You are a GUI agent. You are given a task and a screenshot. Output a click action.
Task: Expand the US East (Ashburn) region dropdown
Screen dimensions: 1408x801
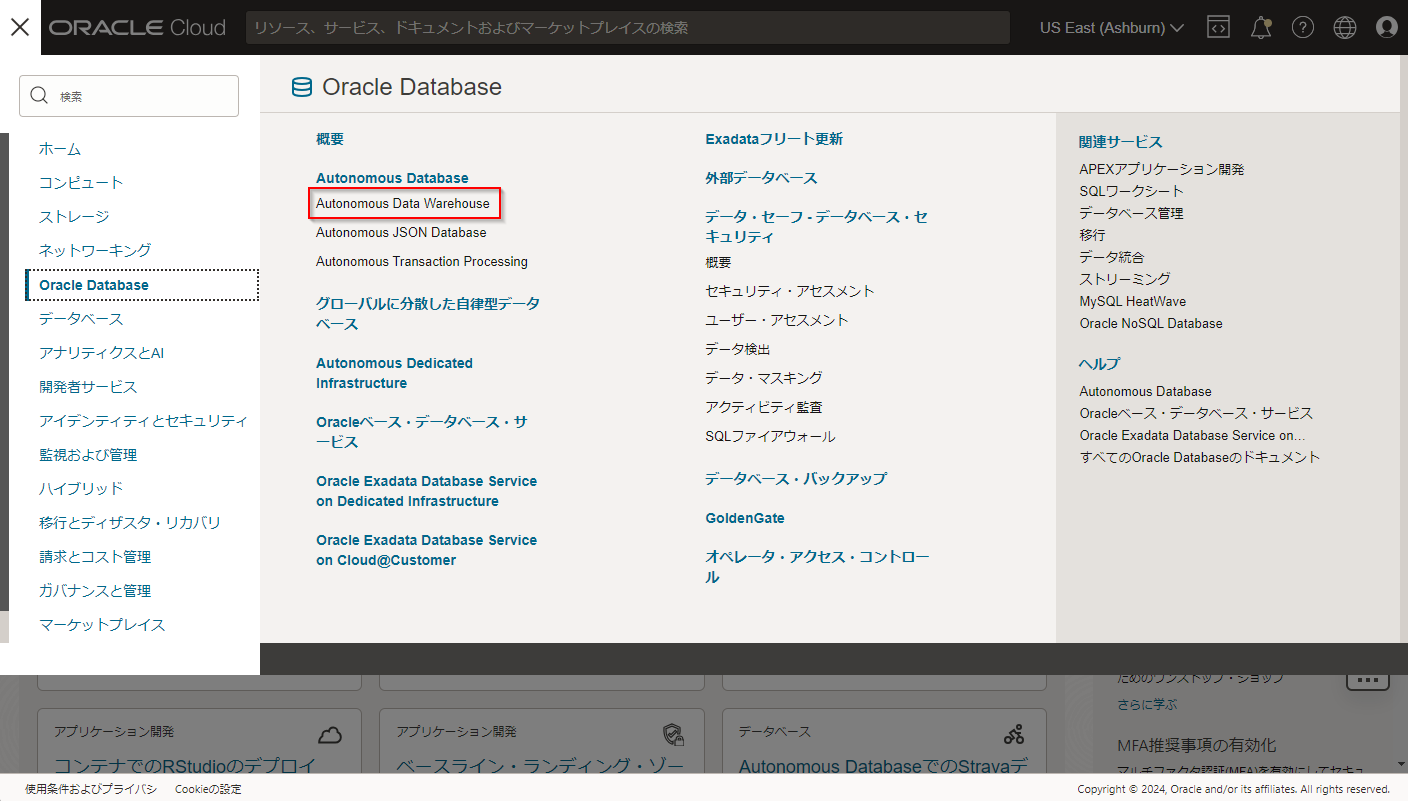[x=1111, y=27]
